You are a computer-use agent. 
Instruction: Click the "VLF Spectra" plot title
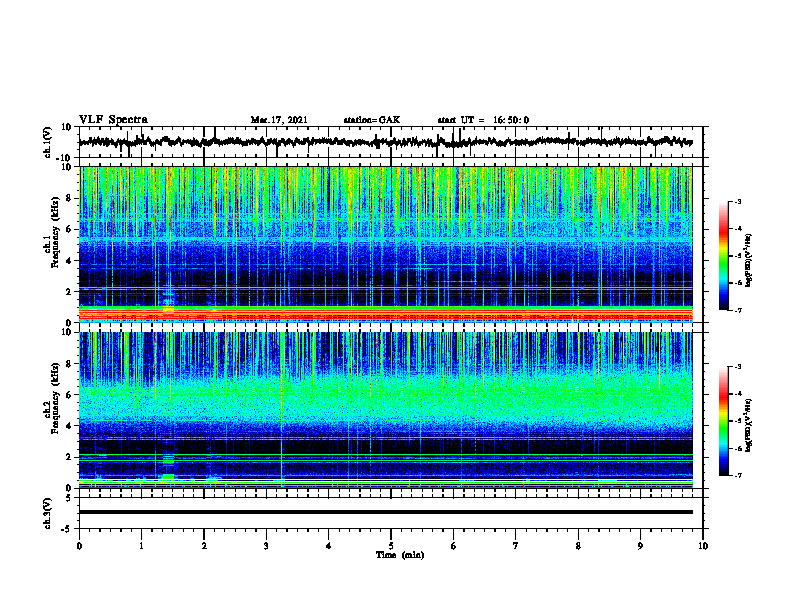click(113, 120)
